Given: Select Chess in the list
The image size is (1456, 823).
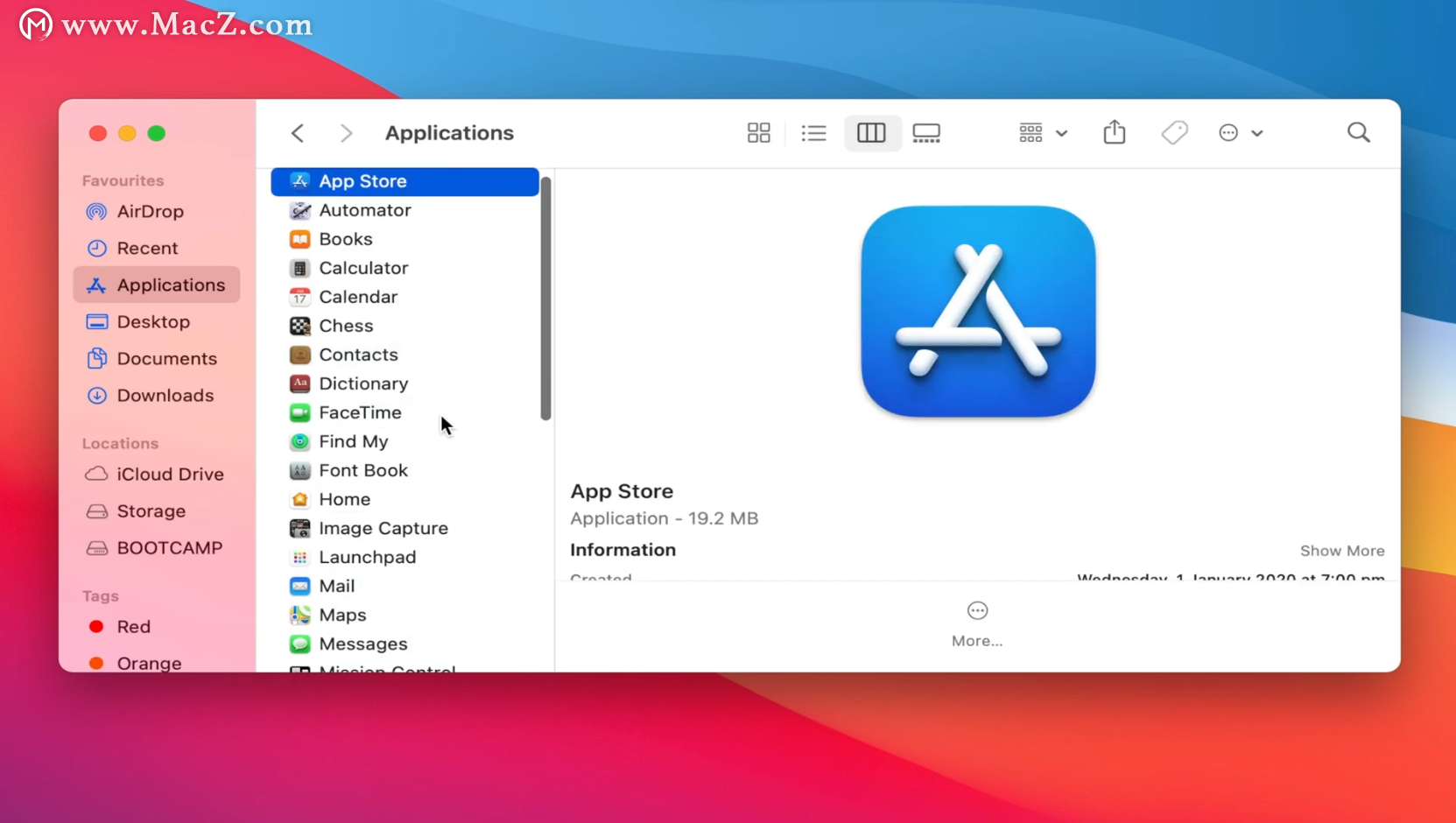Looking at the screenshot, I should [x=404, y=326].
